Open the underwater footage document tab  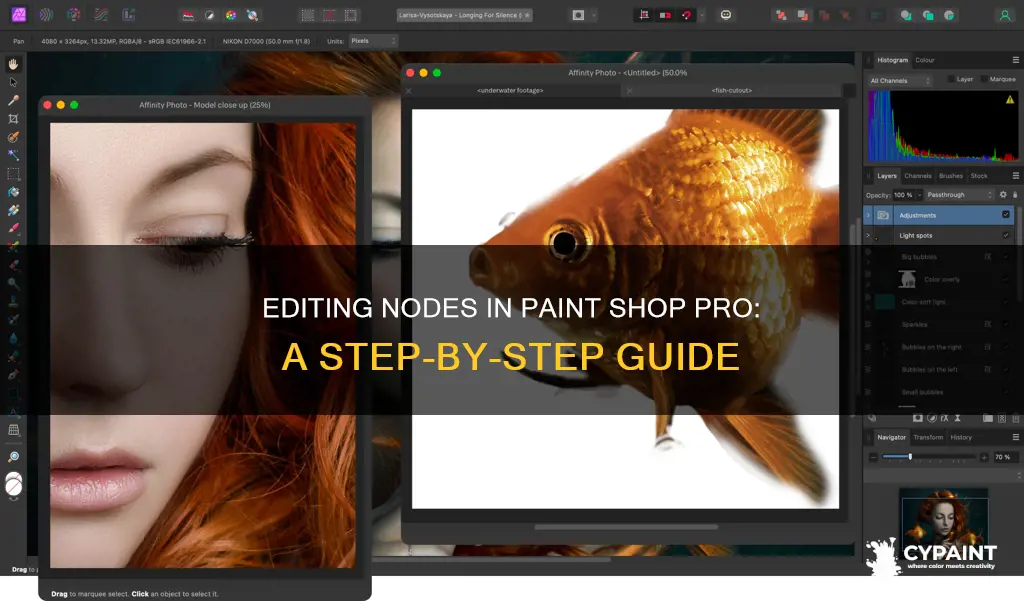pyautogui.click(x=510, y=90)
